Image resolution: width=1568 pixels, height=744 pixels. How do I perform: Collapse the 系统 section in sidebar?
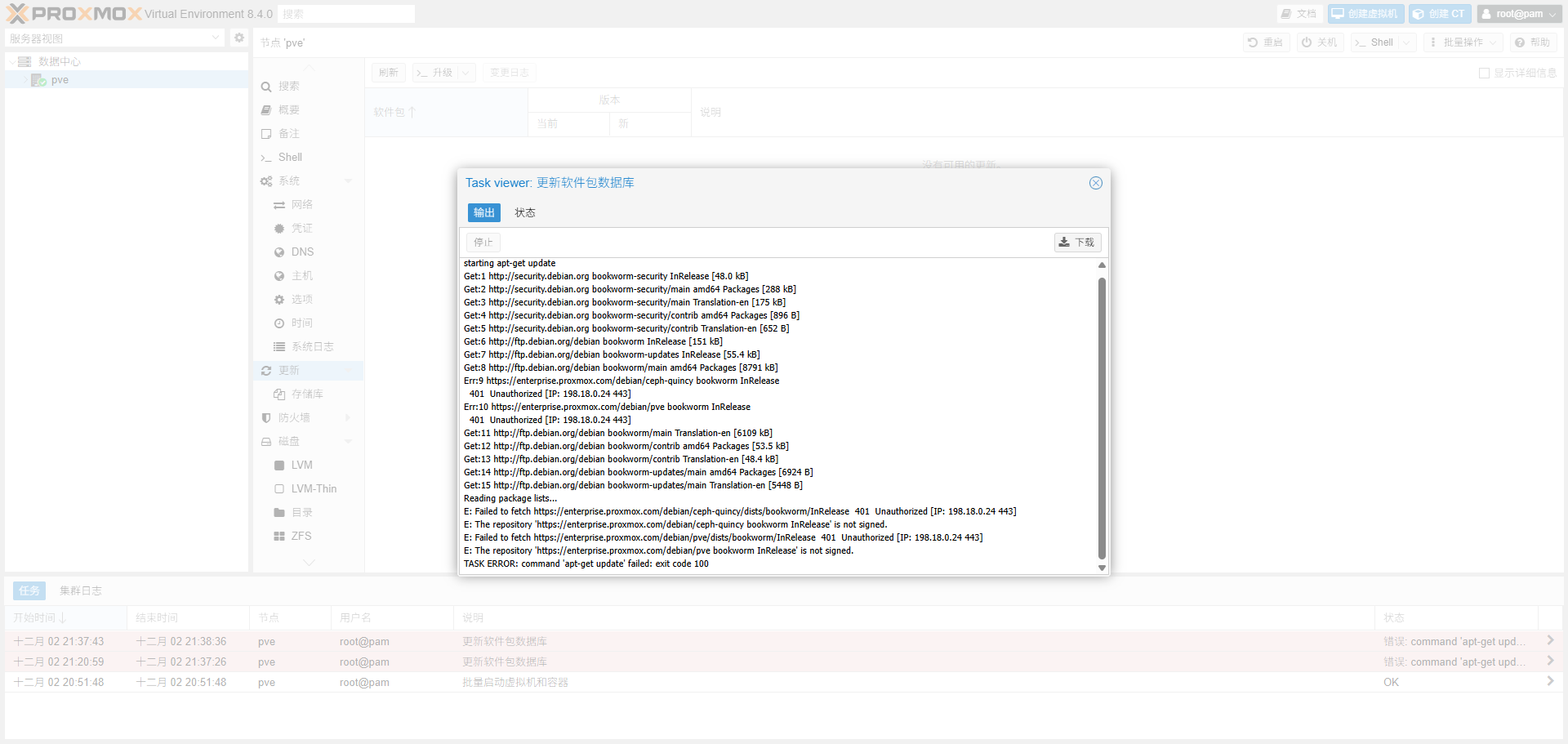pos(349,180)
